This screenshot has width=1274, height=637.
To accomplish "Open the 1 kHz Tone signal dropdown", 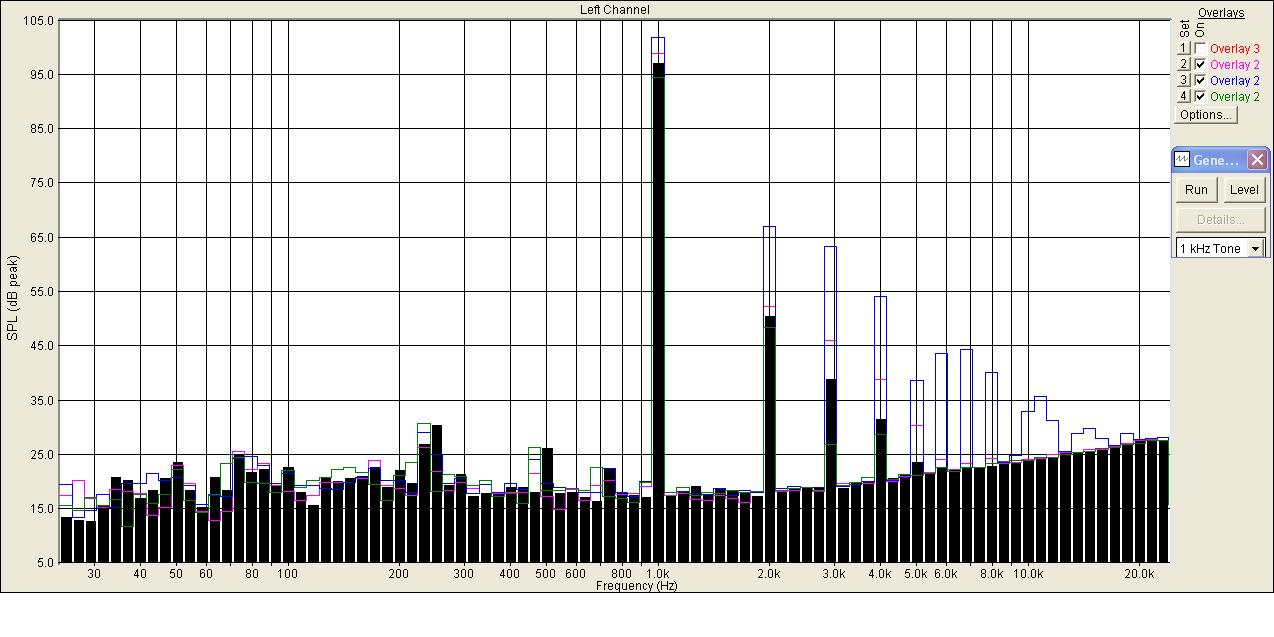I will pyautogui.click(x=1256, y=248).
